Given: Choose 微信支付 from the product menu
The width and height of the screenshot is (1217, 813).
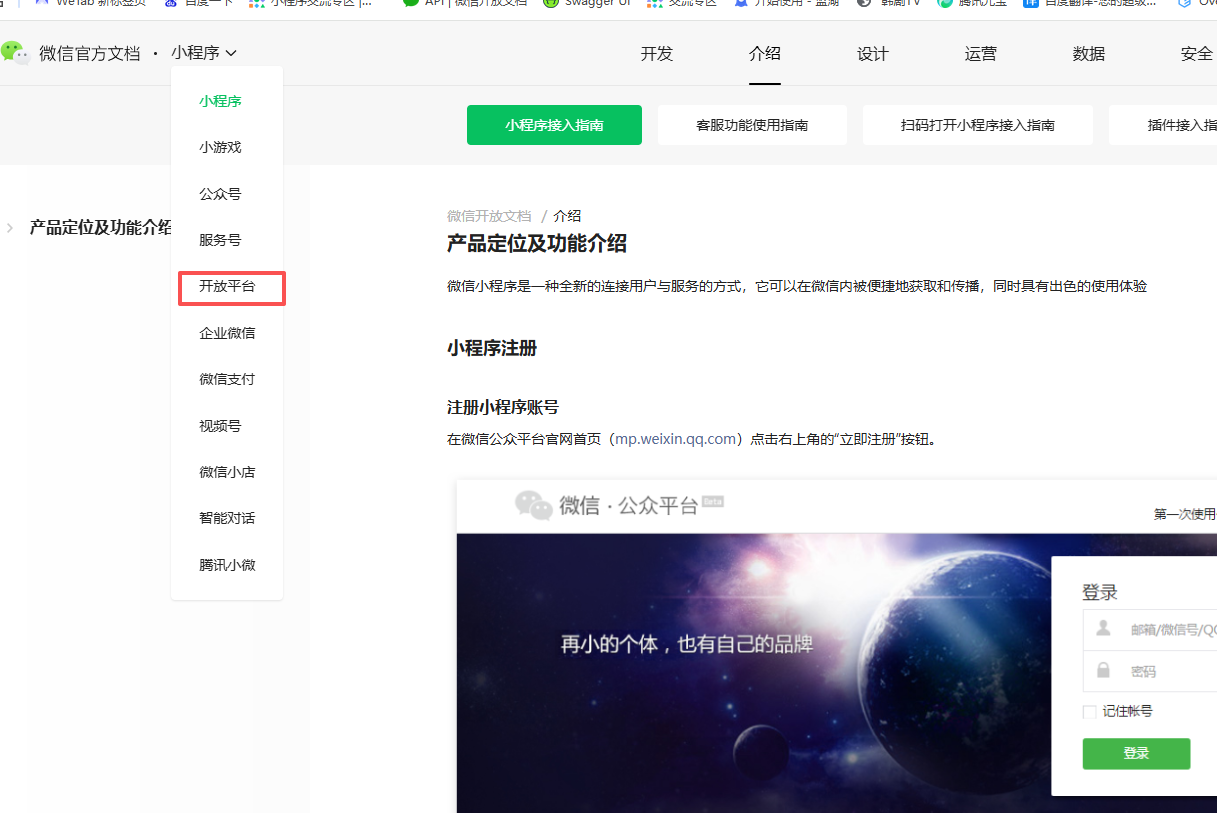Looking at the screenshot, I should [227, 379].
